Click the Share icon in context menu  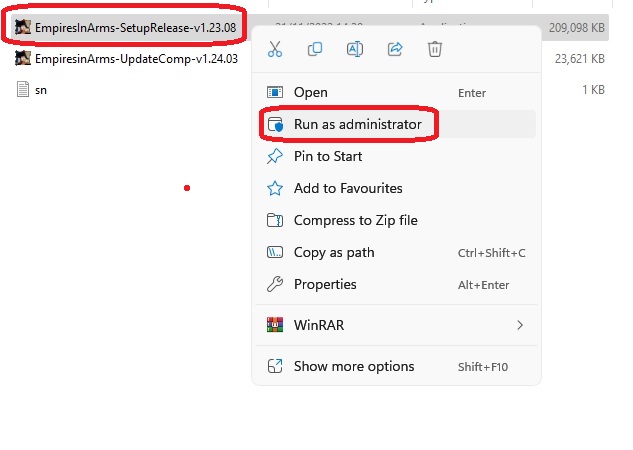click(x=395, y=49)
